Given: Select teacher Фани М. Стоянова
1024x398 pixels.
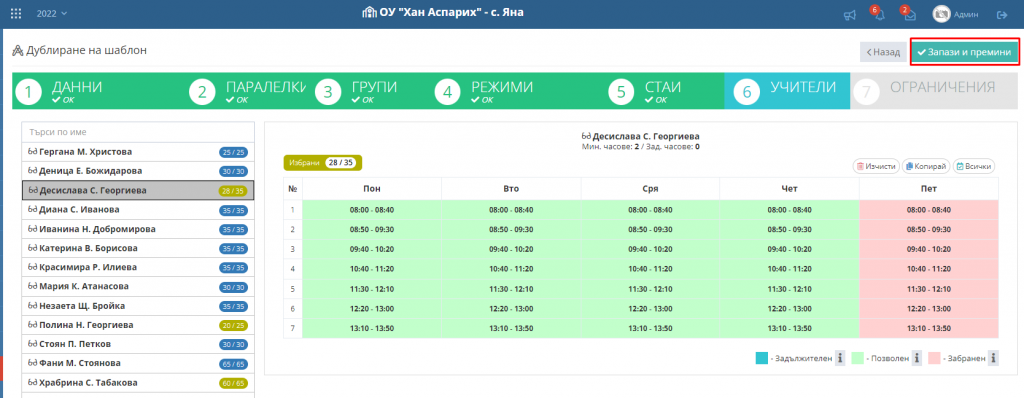Looking at the screenshot, I should (x=138, y=363).
